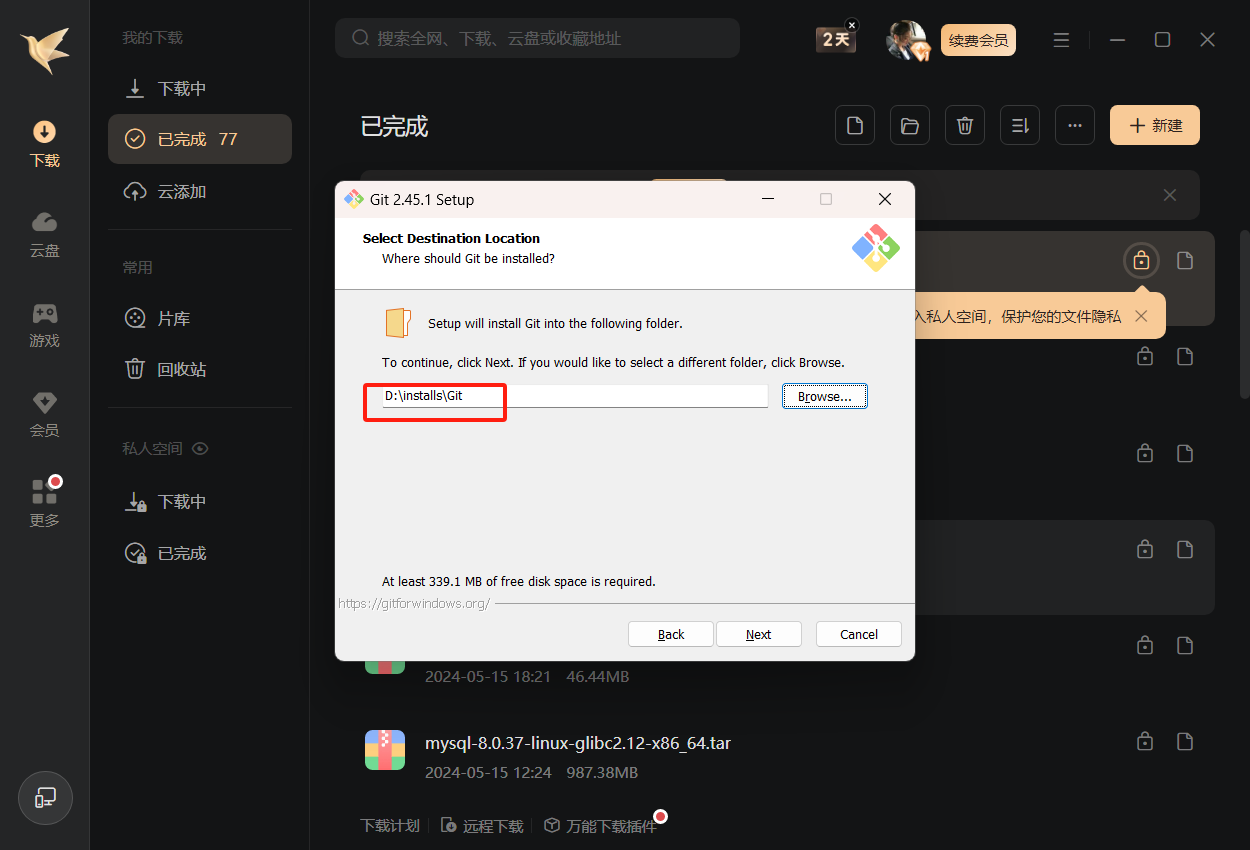
Task: Open 下载计划 at the bottom bar
Action: point(390,826)
